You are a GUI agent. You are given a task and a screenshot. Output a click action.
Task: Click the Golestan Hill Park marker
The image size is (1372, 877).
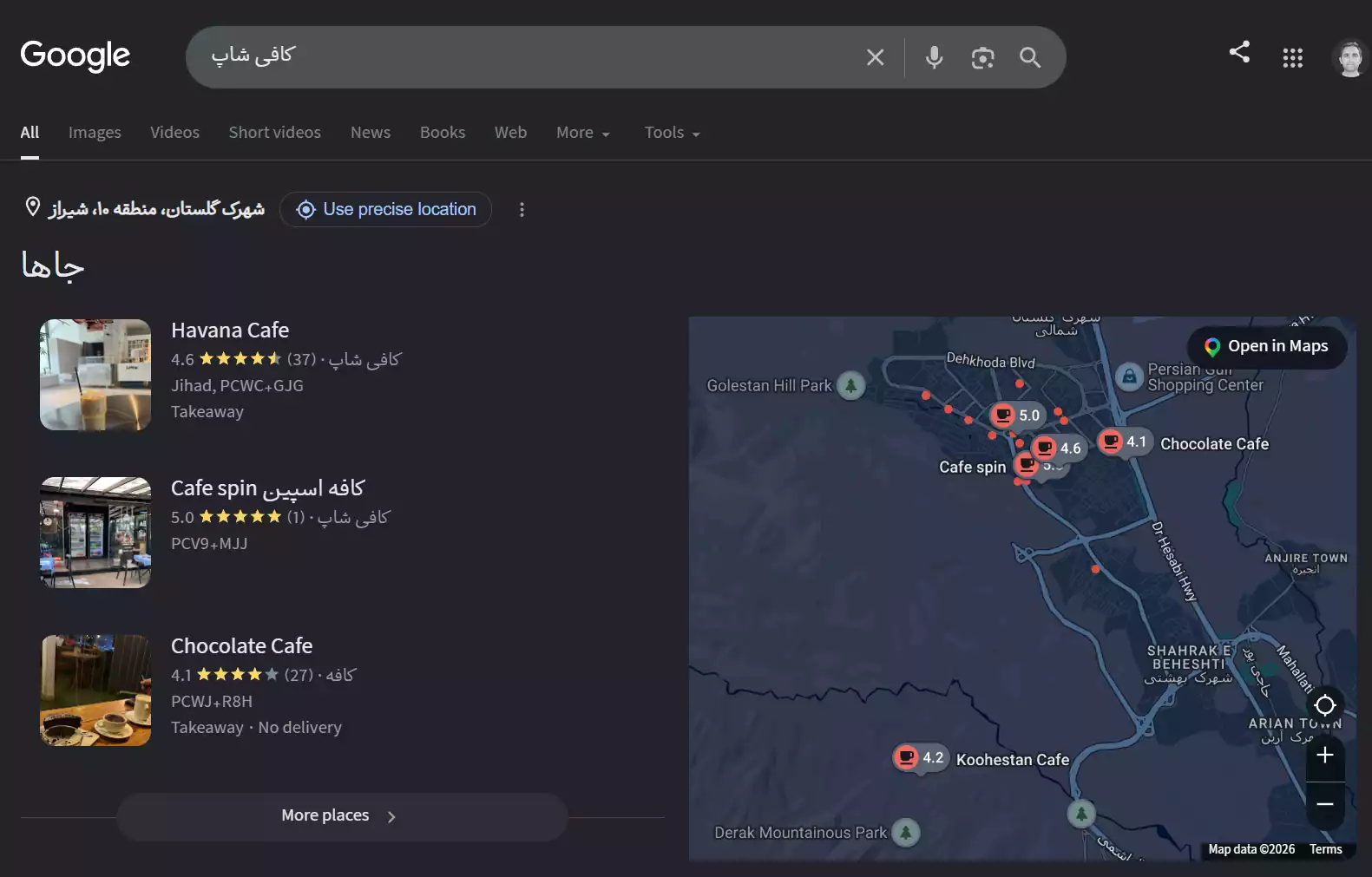[x=850, y=385]
